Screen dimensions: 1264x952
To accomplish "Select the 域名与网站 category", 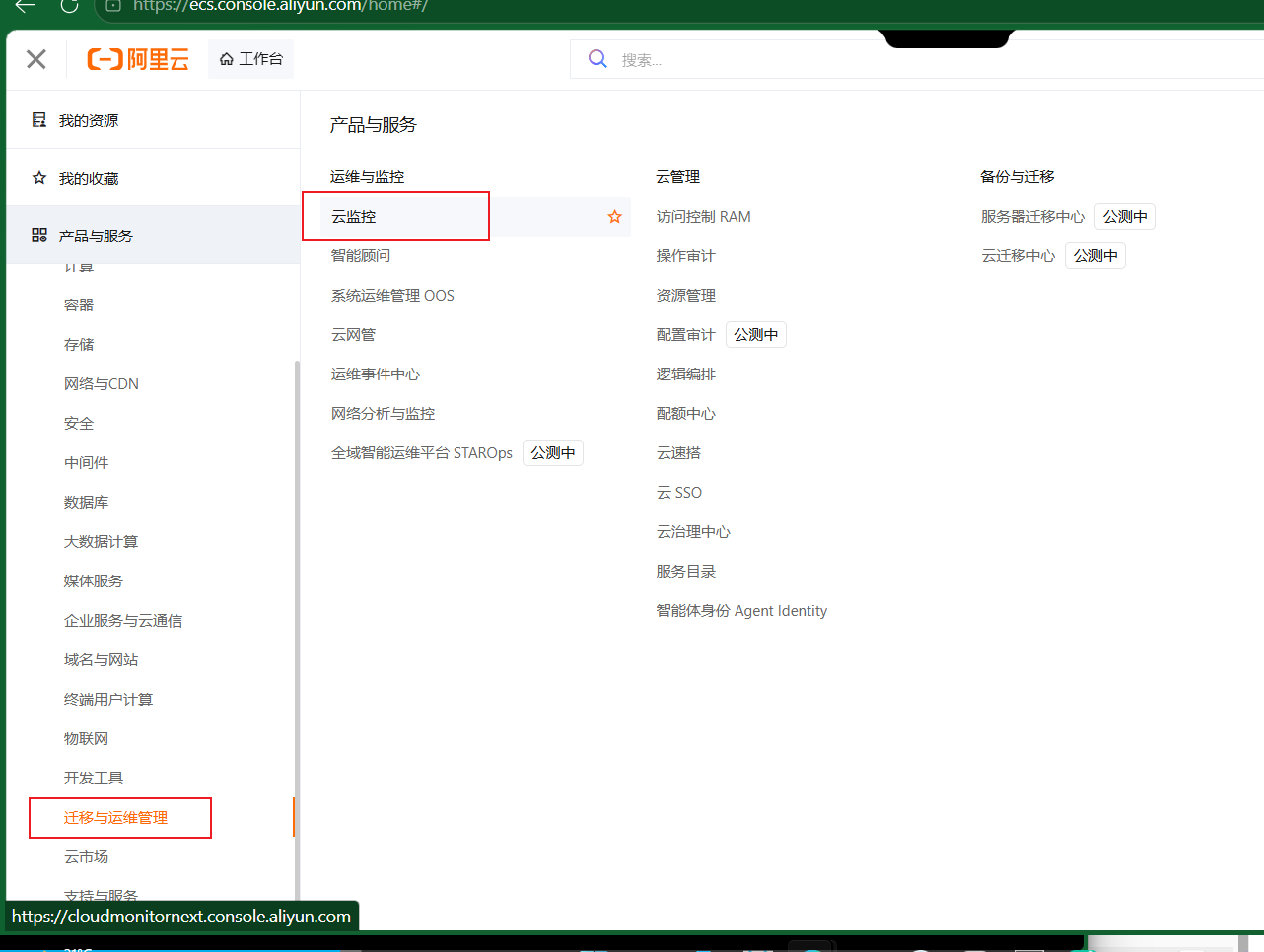I will click(102, 659).
